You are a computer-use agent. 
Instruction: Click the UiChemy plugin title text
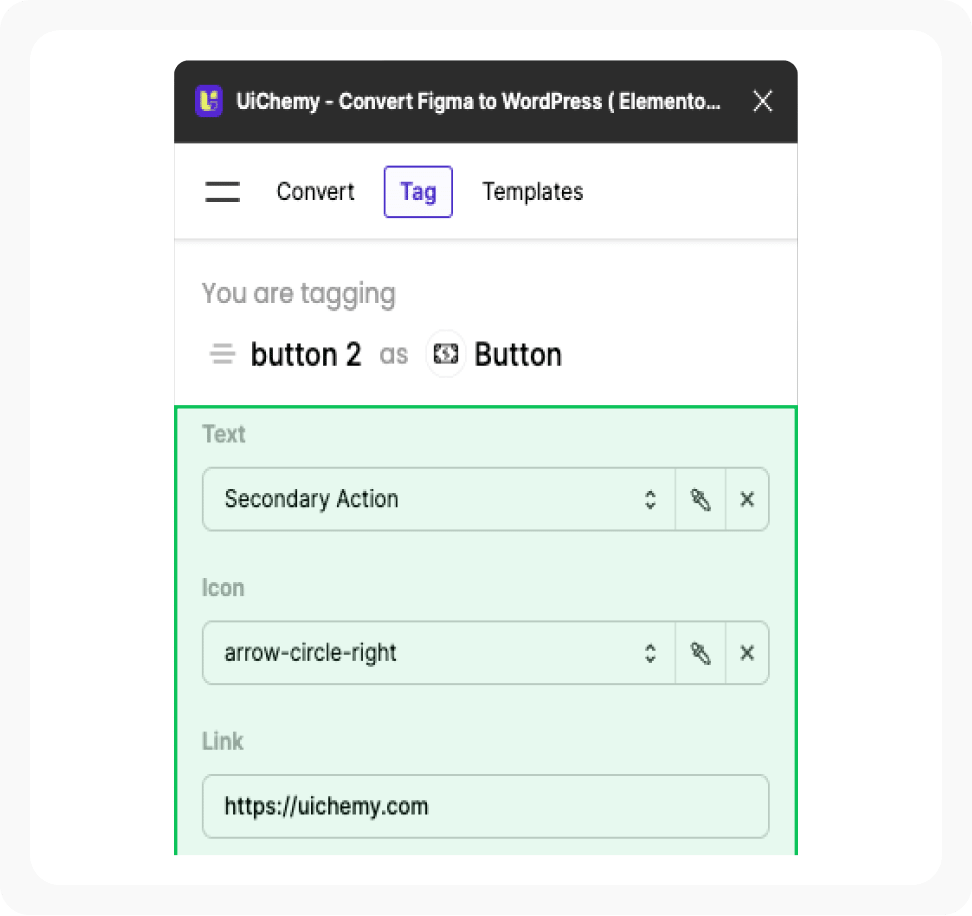479,101
